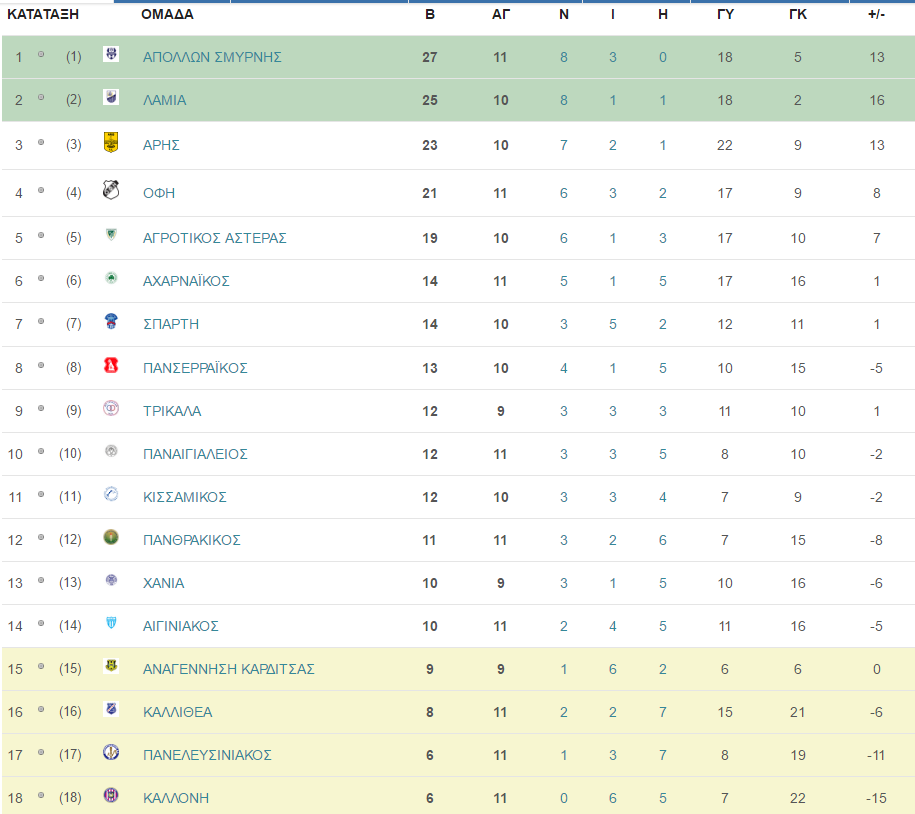Click the ΚΑΤΑΤΑΞΗ column header
915x814 pixels.
point(43,15)
